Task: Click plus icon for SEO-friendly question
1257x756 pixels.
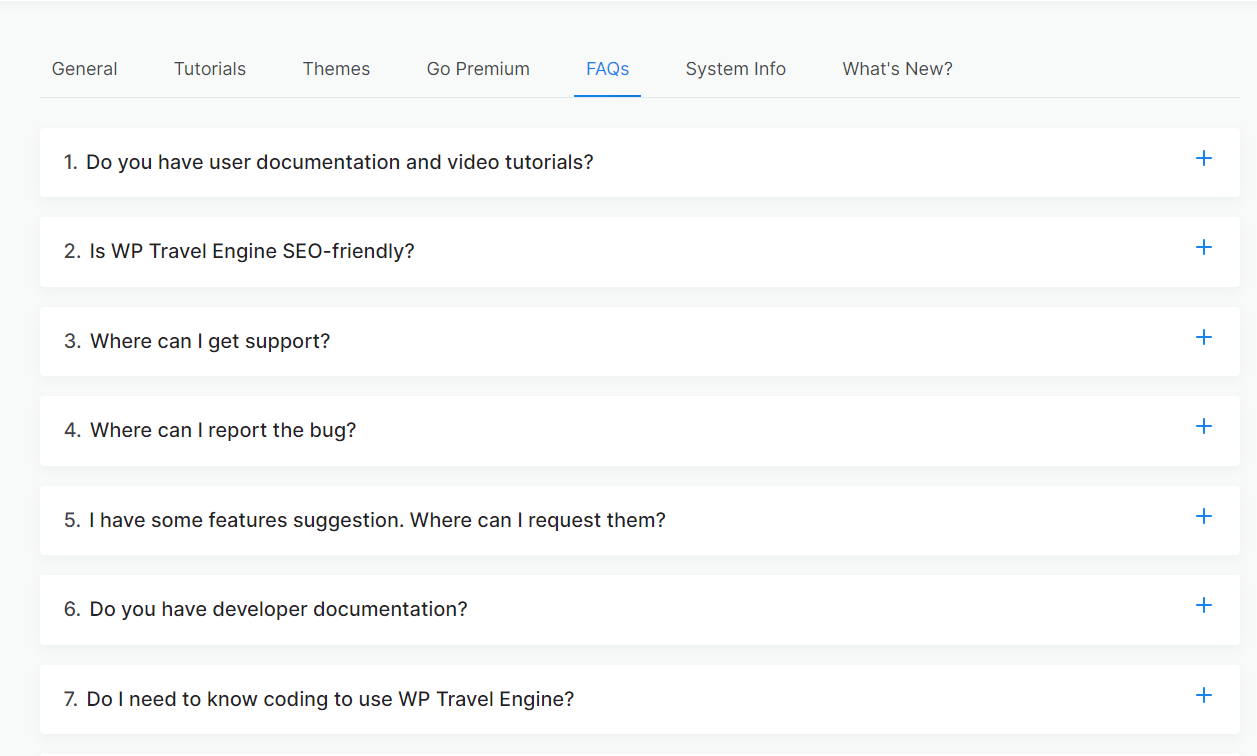Action: (x=1204, y=247)
